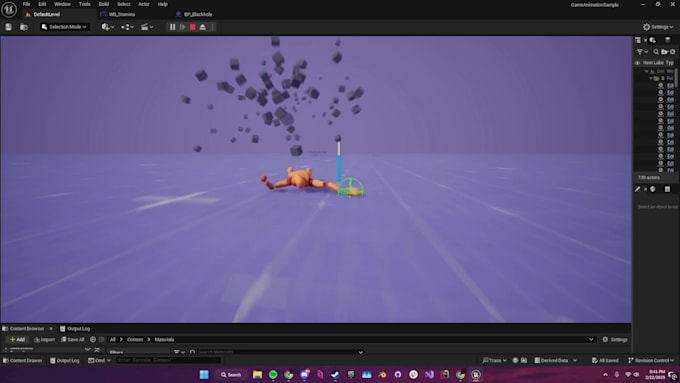
Task: Switch to Output Log panel tab
Action: pyautogui.click(x=75, y=329)
